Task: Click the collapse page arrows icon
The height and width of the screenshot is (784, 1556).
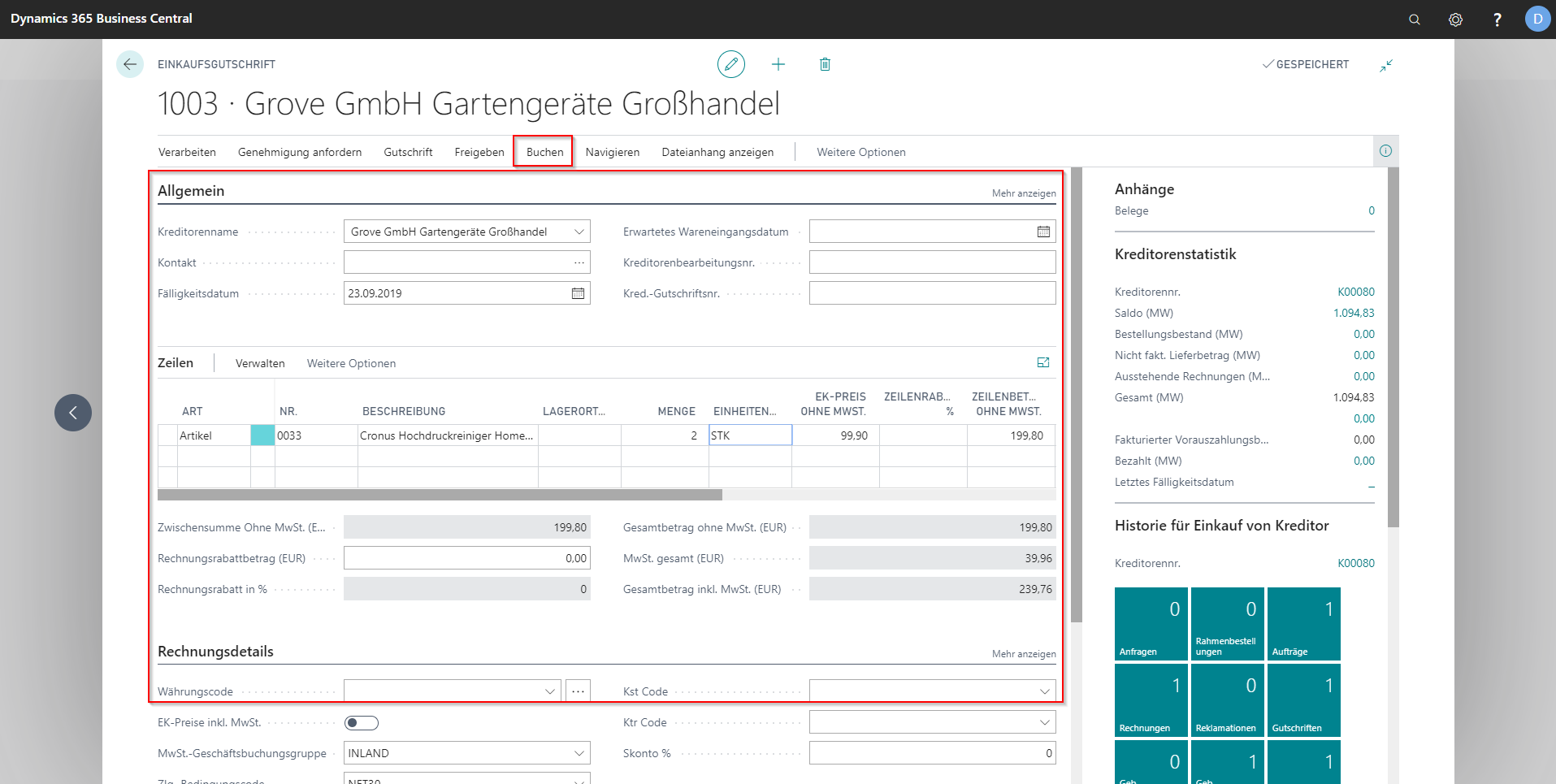Action: pyautogui.click(x=1386, y=65)
